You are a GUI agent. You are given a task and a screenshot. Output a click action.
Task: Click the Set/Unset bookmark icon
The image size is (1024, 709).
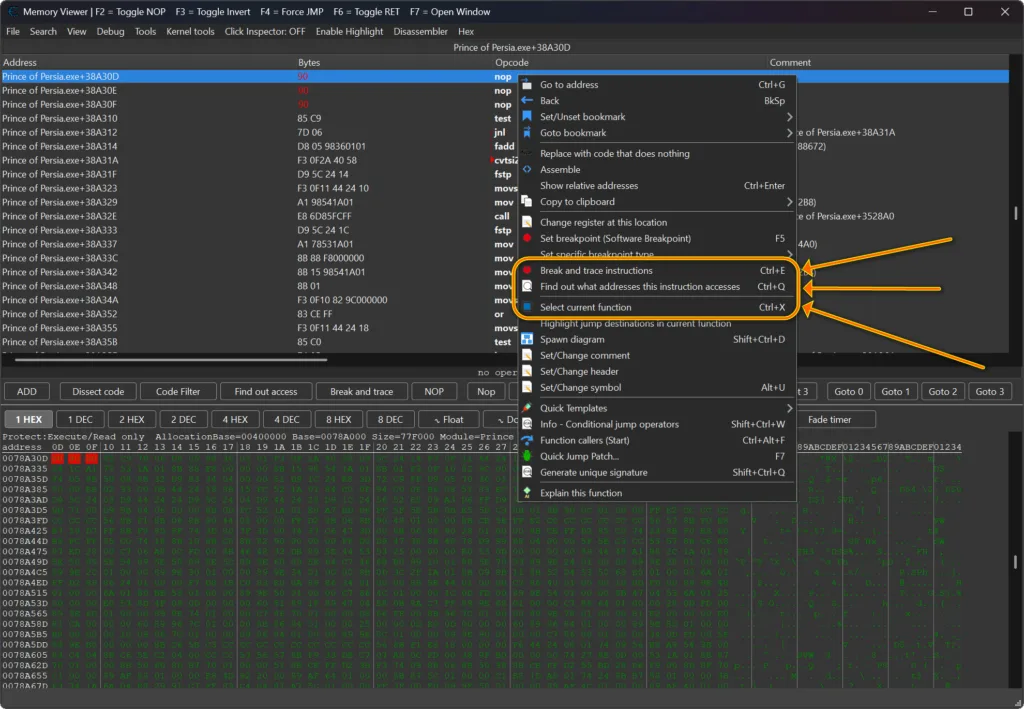(x=527, y=116)
